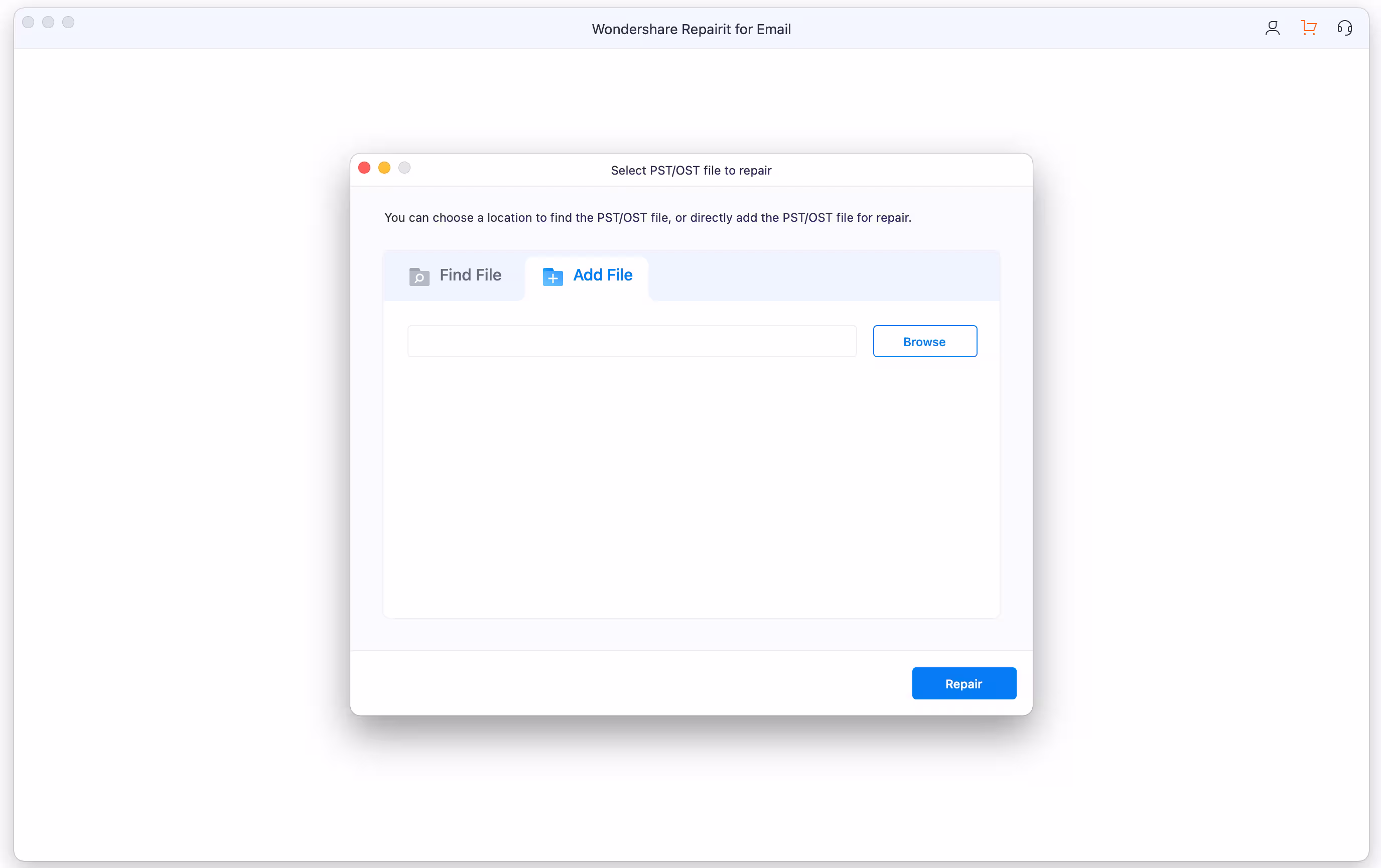The image size is (1381, 868).
Task: Open the support headset icon
Action: pyautogui.click(x=1344, y=28)
